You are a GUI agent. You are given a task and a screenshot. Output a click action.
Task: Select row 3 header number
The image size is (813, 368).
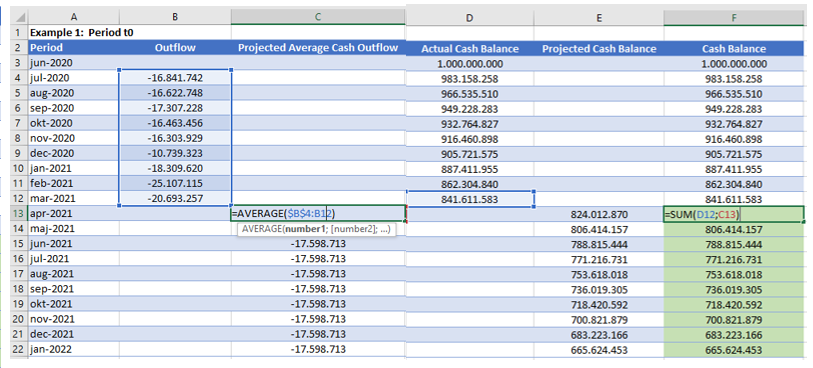[19, 63]
